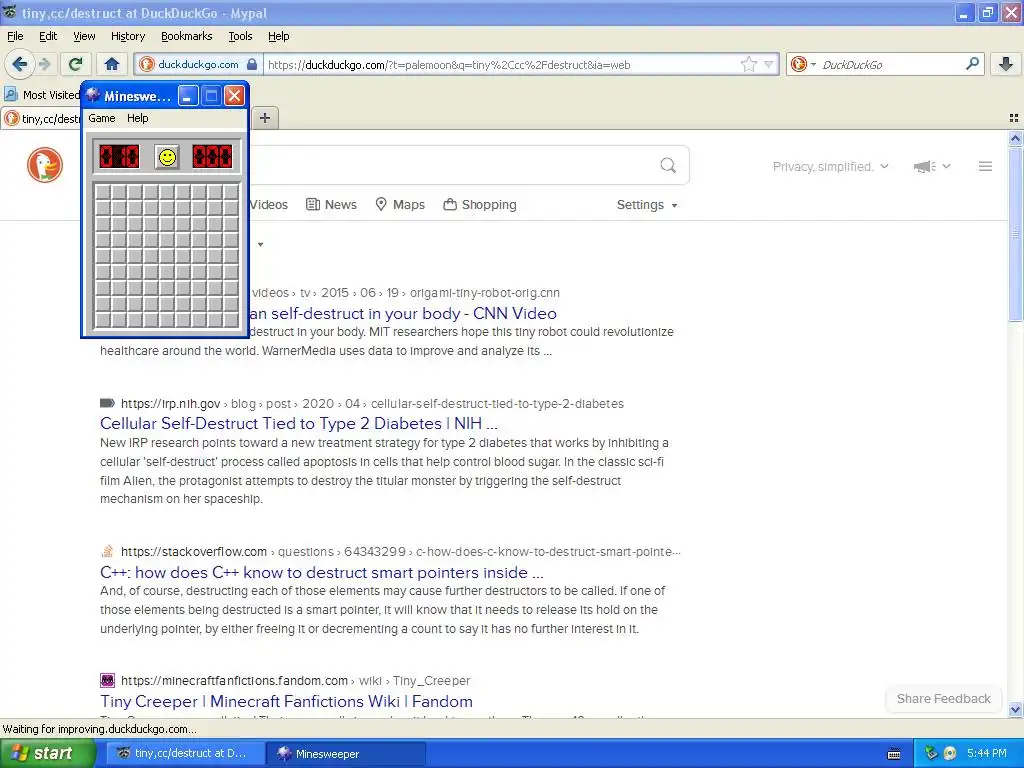Click the magnifier icon in the DuckDuckGo toolbar search box

click(x=972, y=64)
